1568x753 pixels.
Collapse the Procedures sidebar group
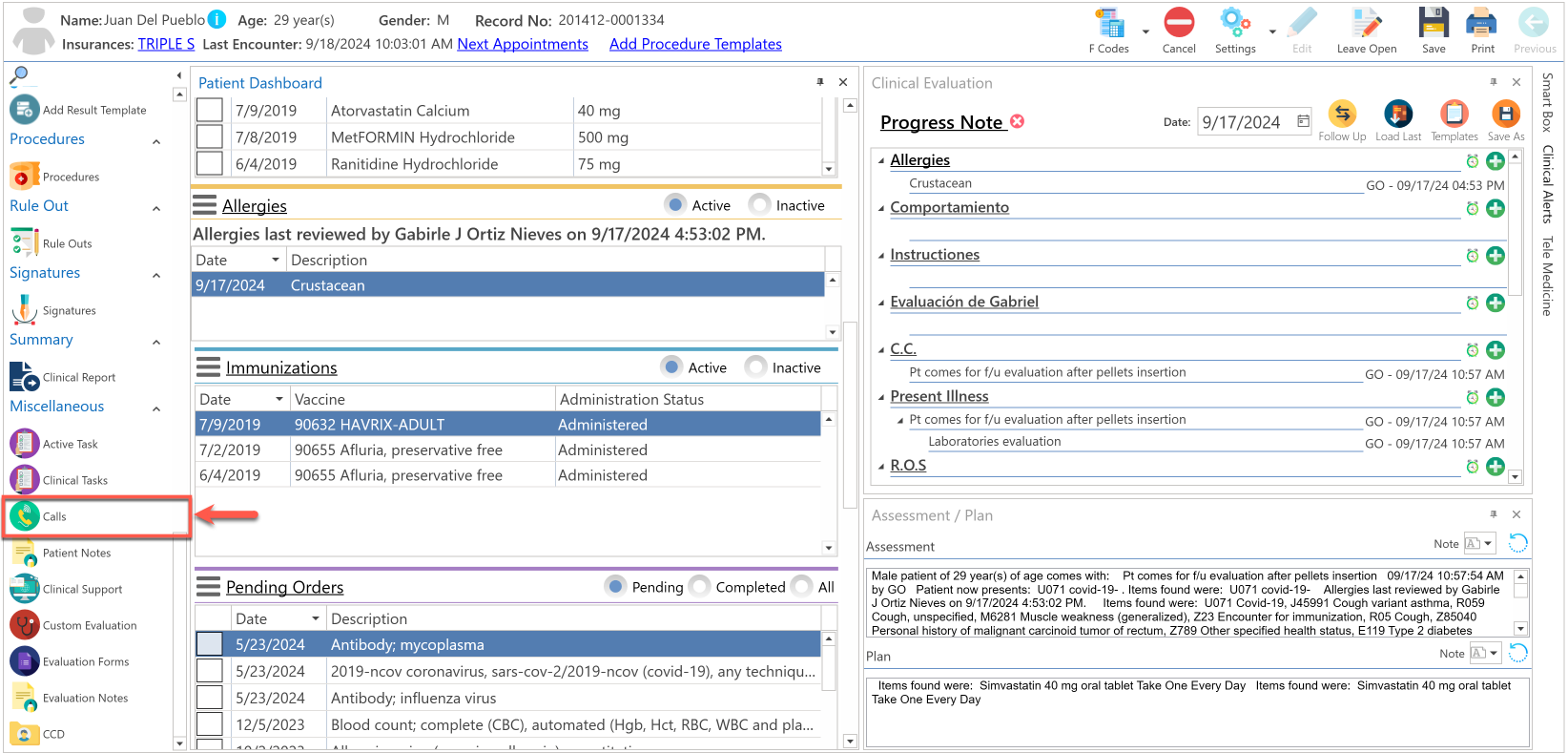(x=156, y=141)
